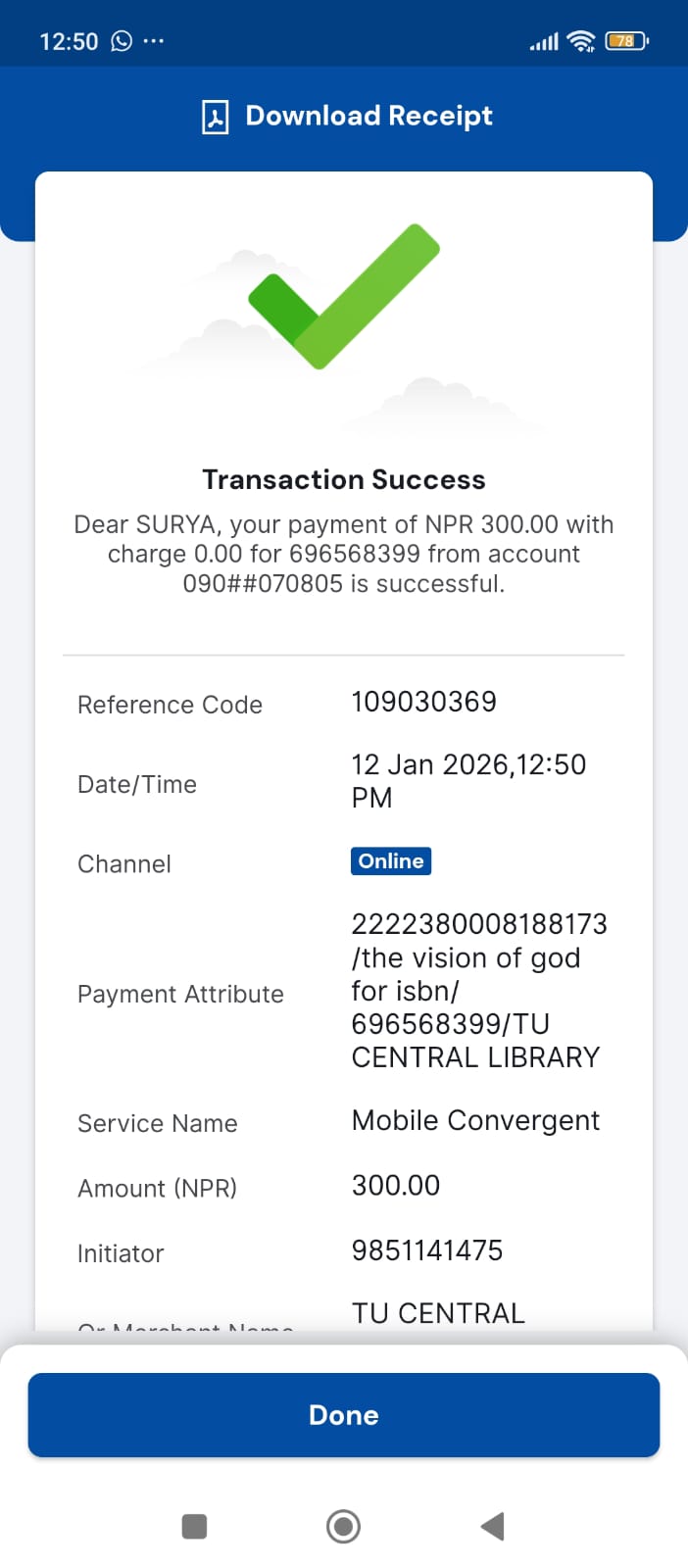The image size is (688, 1568).
Task: Tap the recent apps square button
Action: click(x=194, y=1526)
